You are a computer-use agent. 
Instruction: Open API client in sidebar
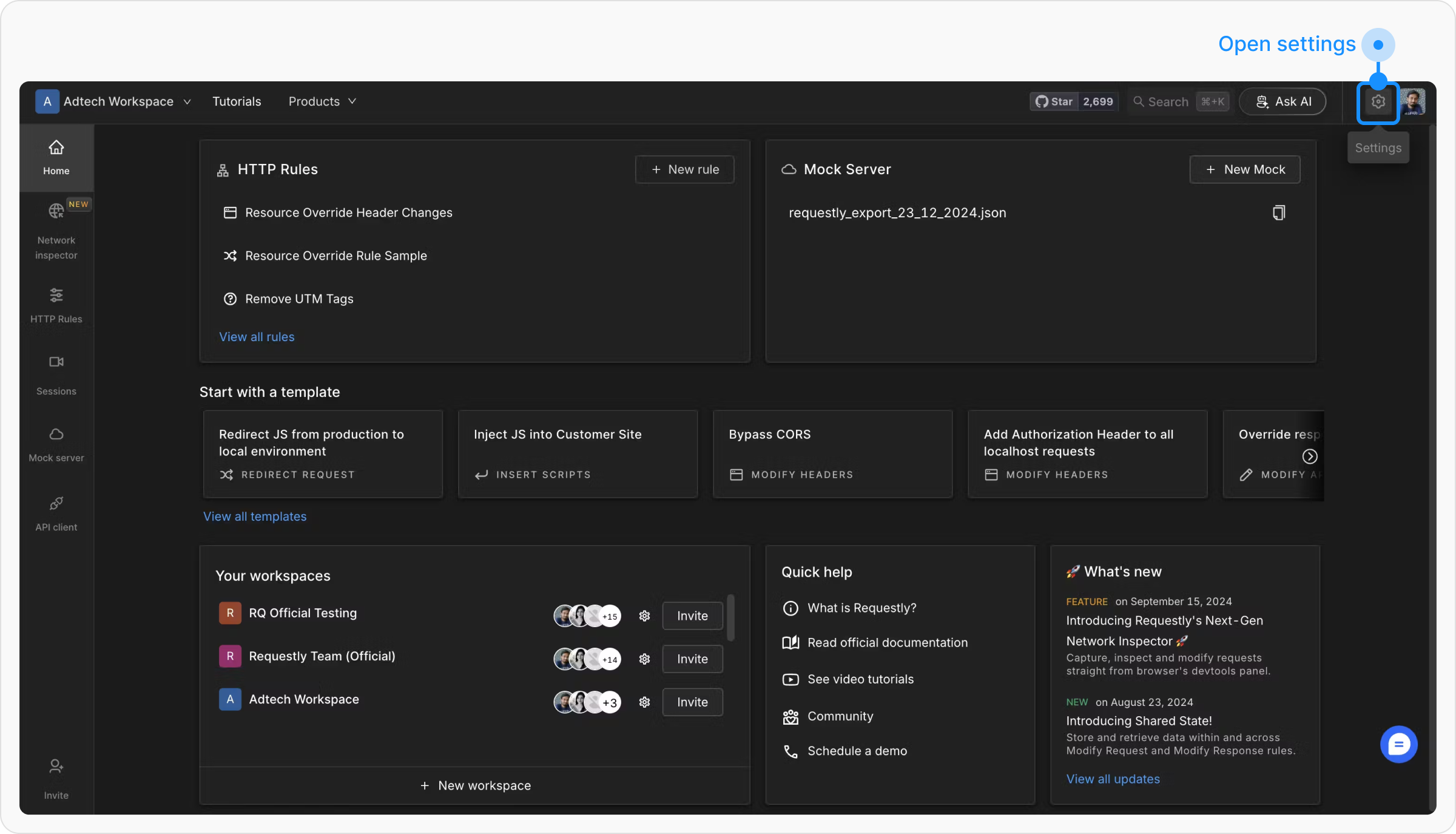pyautogui.click(x=56, y=514)
